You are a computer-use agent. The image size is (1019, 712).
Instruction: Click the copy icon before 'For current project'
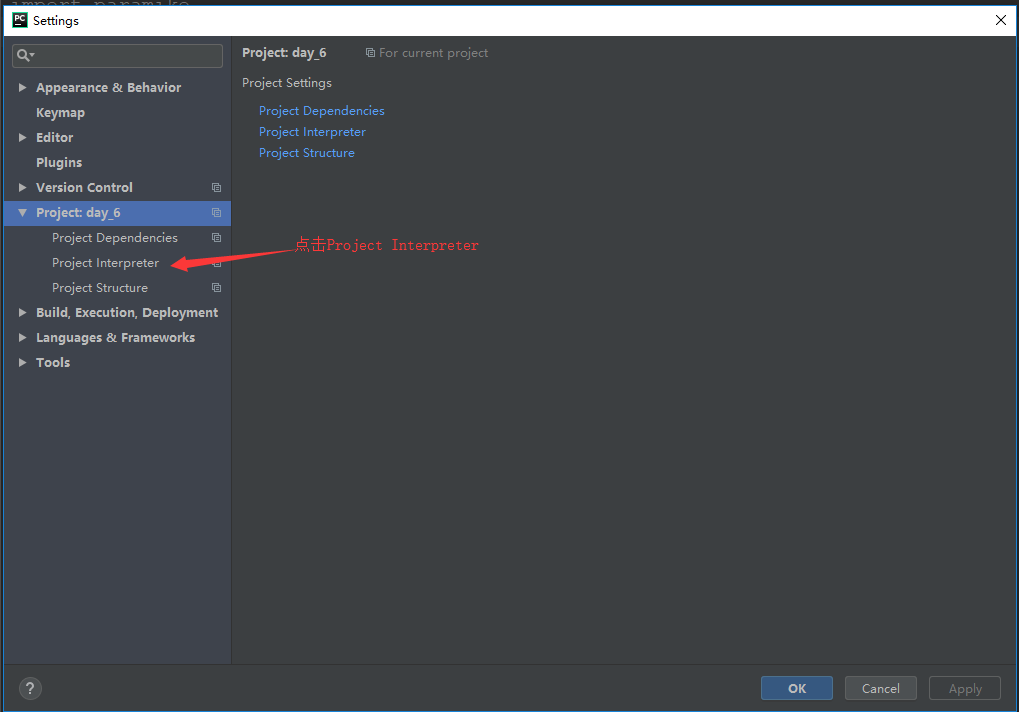click(370, 53)
